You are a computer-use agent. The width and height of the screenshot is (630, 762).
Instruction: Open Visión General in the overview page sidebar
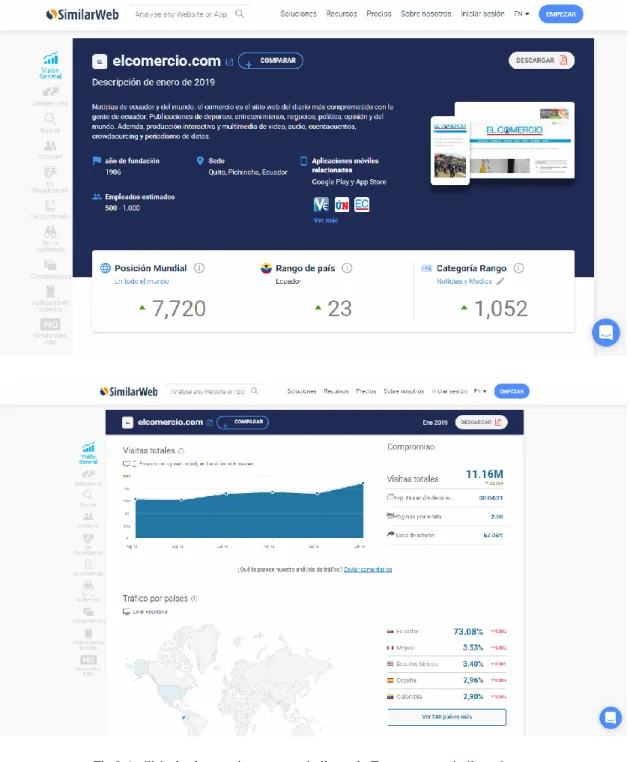click(x=51, y=65)
